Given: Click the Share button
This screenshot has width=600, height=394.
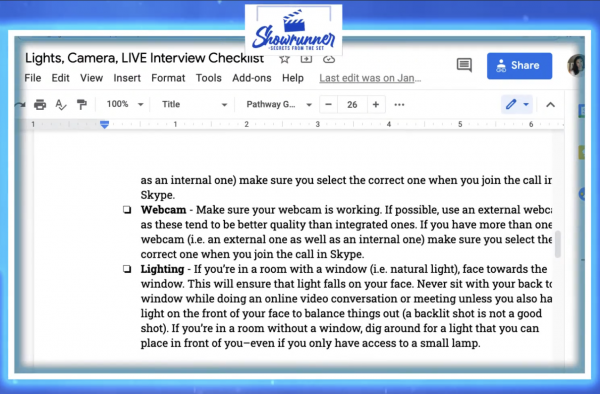Looking at the screenshot, I should [x=519, y=66].
